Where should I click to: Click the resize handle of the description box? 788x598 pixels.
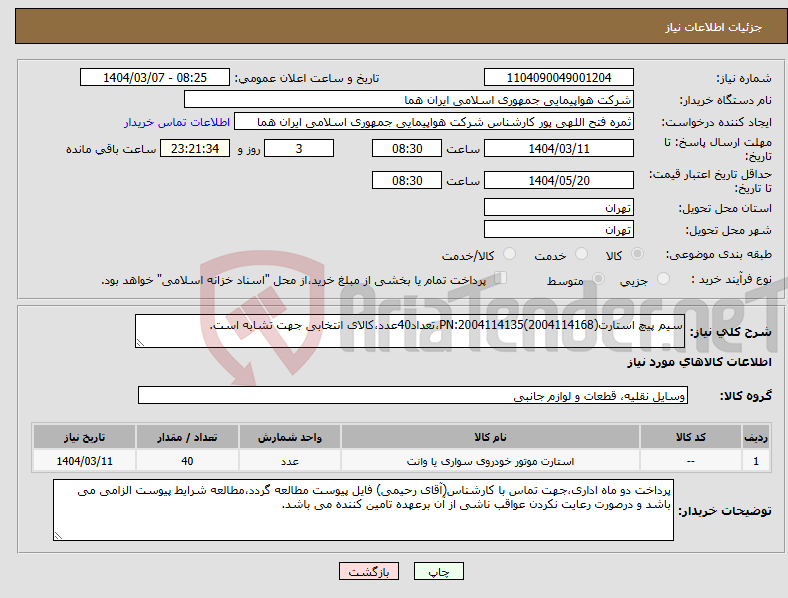pos(140,343)
